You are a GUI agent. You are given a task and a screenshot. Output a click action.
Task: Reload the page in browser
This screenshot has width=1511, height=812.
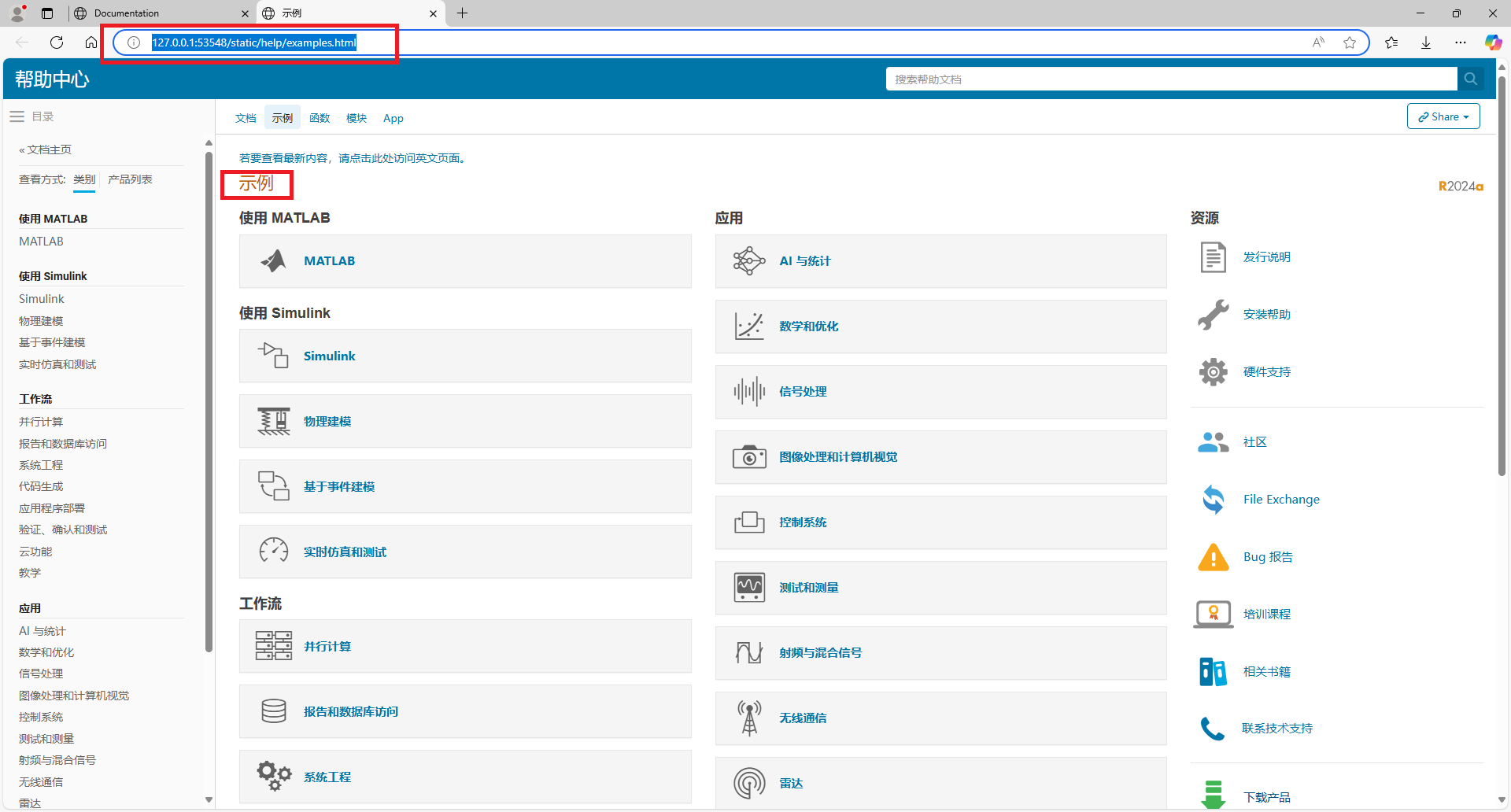(57, 42)
